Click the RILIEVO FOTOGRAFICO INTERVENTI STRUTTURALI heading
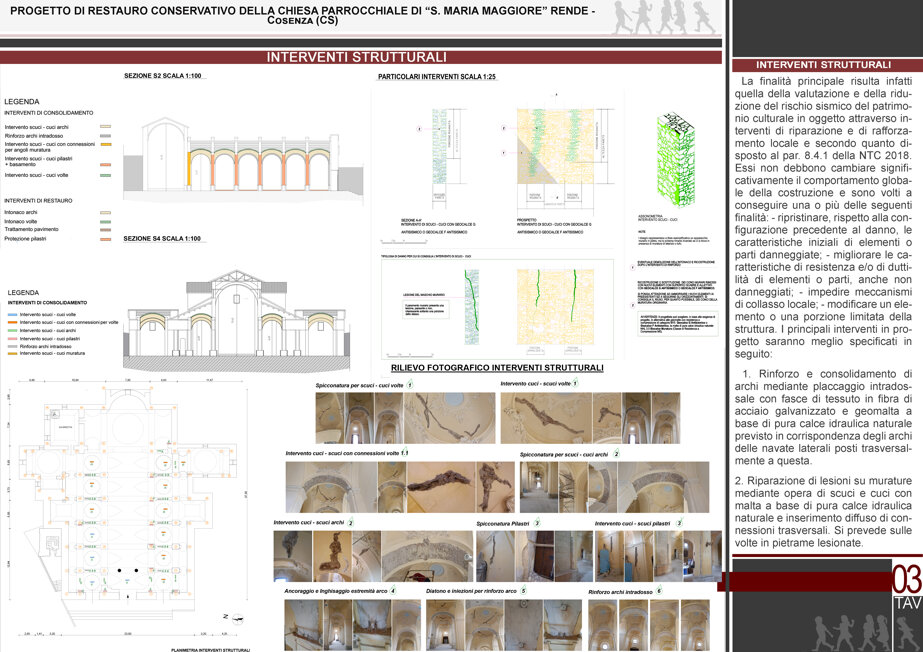This screenshot has width=923, height=652. [497, 368]
